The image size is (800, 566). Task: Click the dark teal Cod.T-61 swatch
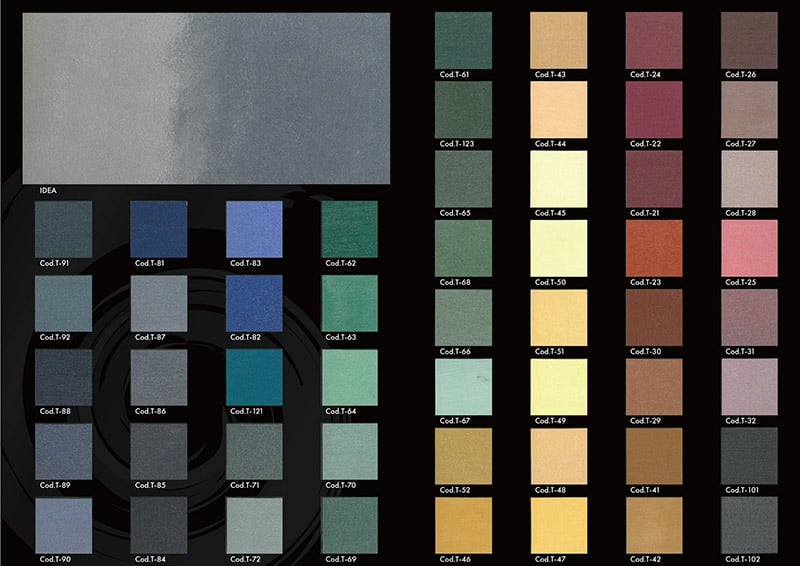click(463, 40)
